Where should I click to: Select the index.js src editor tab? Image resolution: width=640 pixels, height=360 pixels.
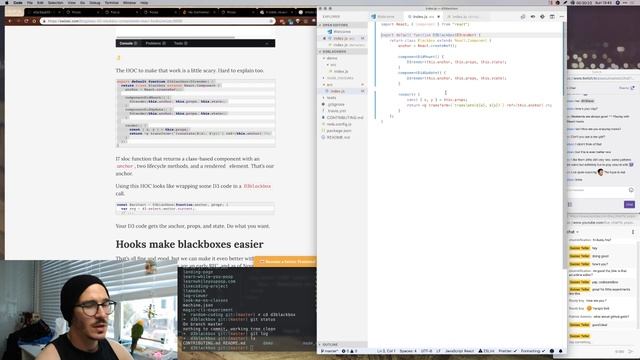tap(422, 17)
